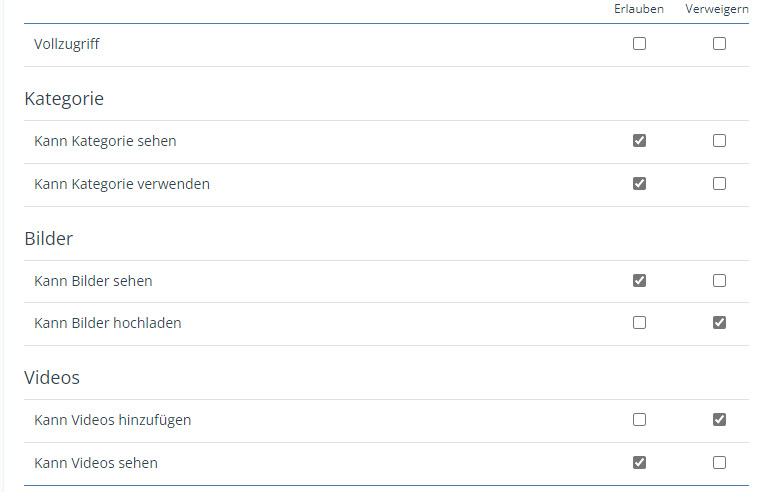768x492 pixels.
Task: Click the Kann Kategorie sehen label
Action: [x=105, y=141]
